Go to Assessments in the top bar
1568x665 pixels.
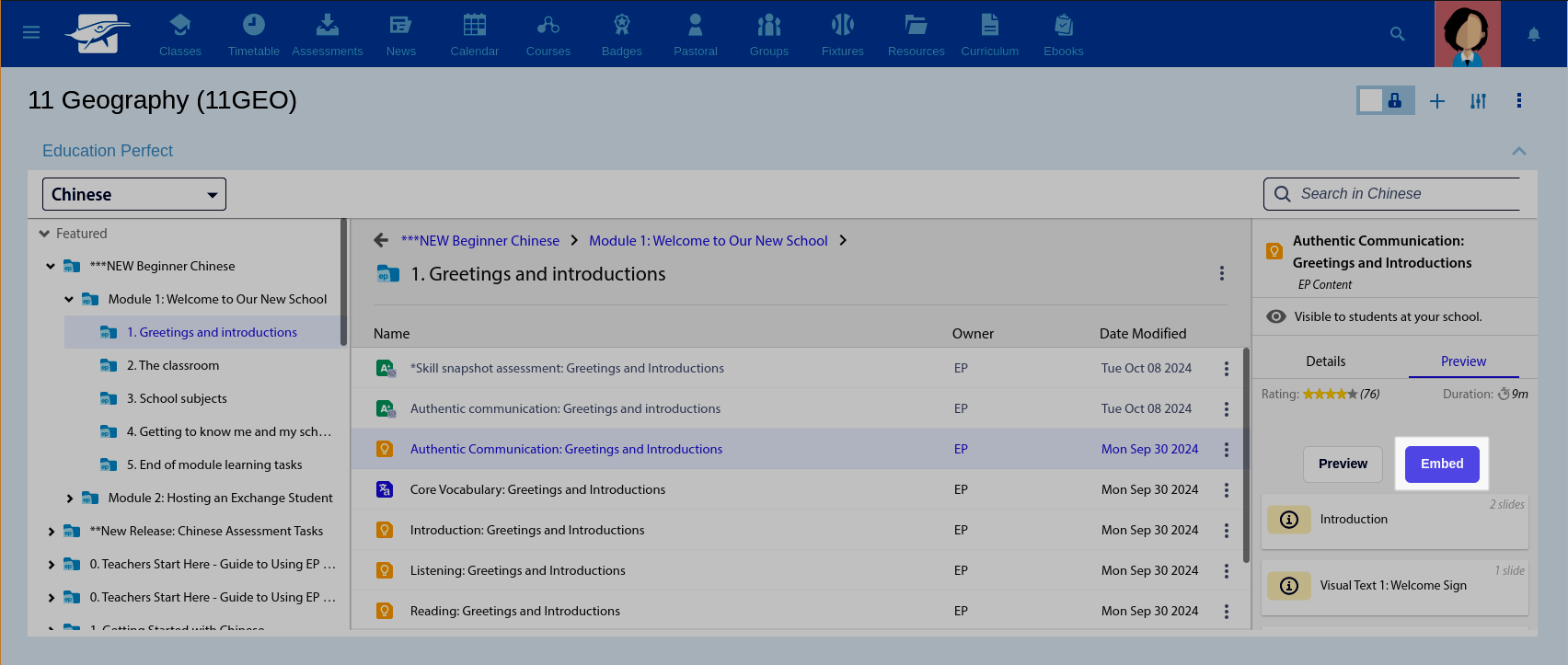(x=328, y=35)
